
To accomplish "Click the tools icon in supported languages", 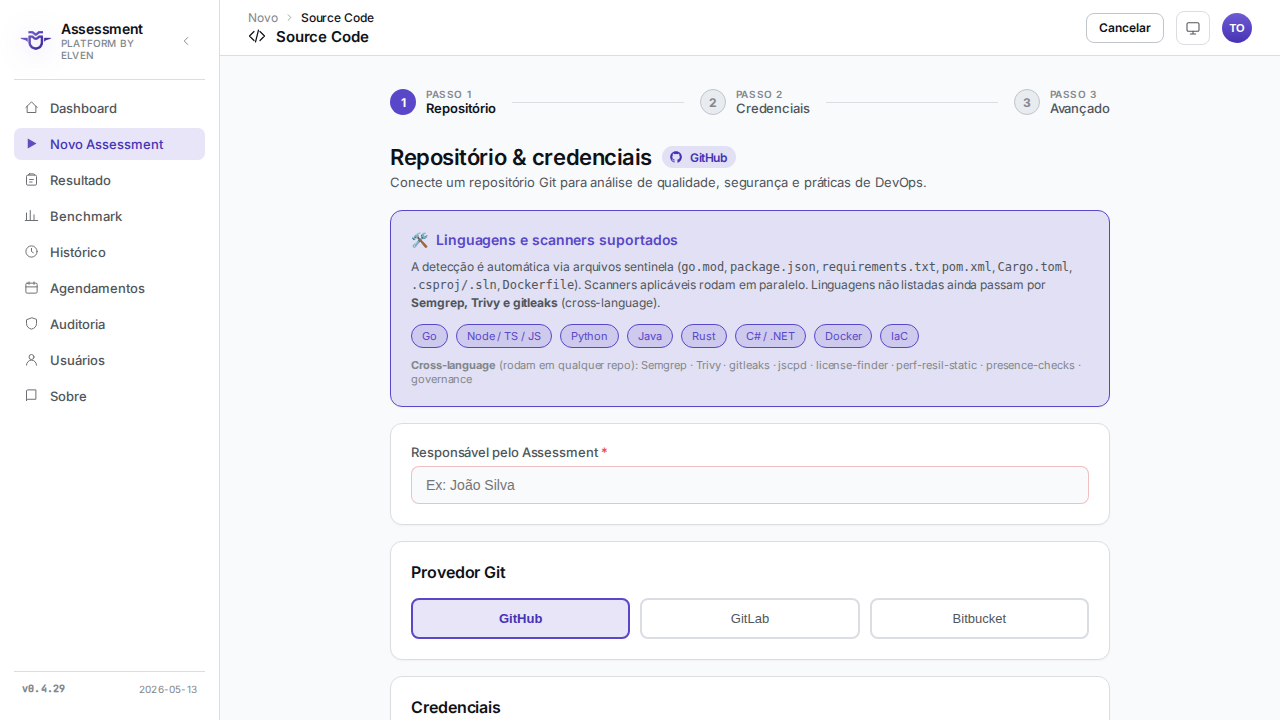I will (420, 240).
